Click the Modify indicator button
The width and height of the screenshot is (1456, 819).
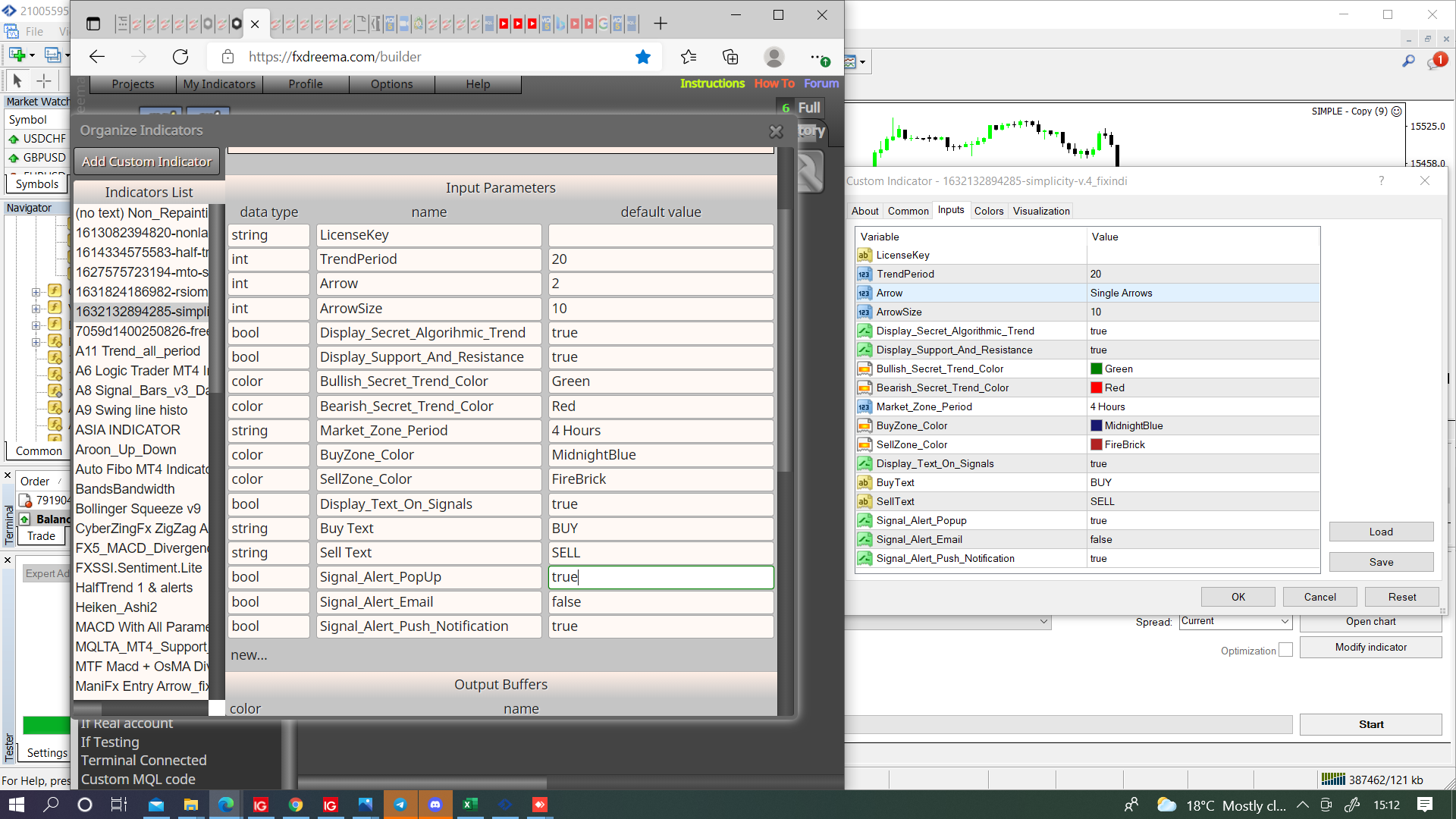(x=1370, y=647)
